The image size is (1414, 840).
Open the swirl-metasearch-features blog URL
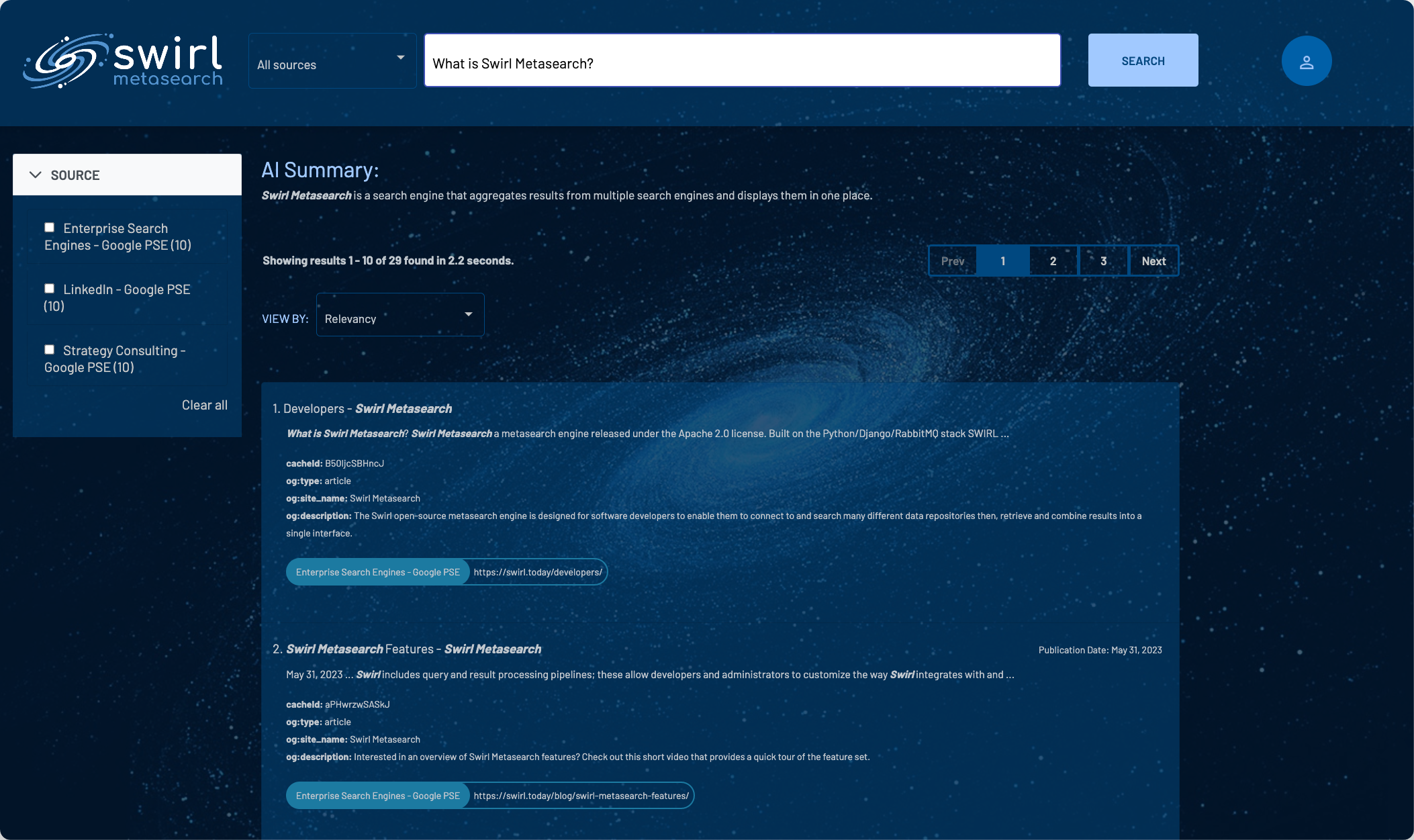tap(581, 796)
